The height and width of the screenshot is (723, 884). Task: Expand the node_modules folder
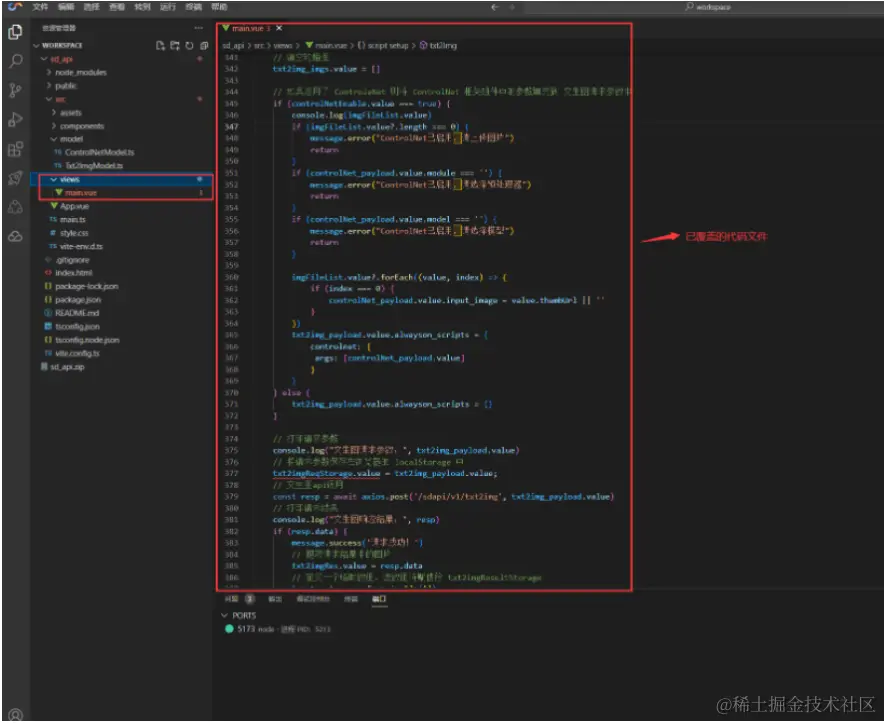click(48, 72)
